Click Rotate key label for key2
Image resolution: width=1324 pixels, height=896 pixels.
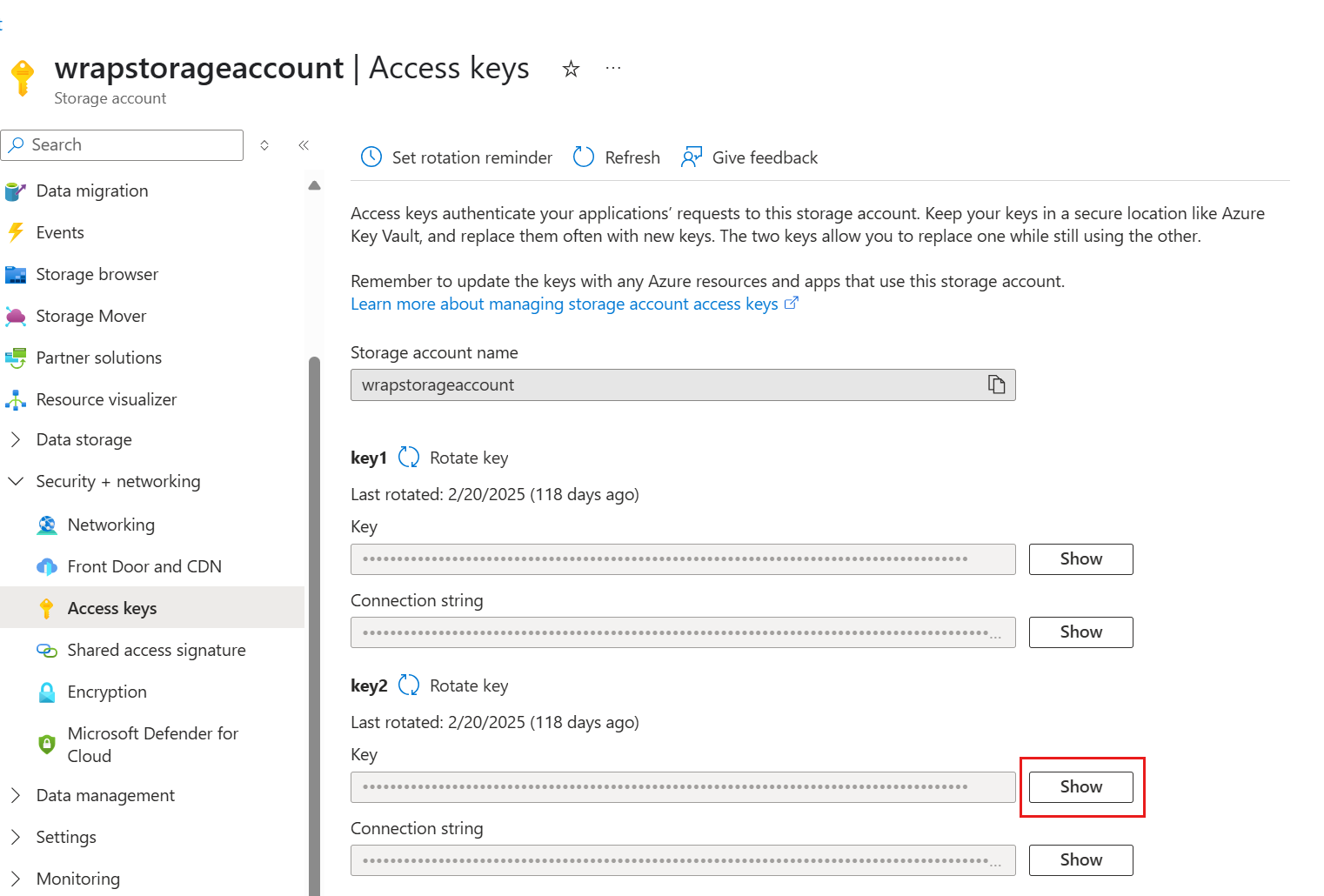pos(469,685)
